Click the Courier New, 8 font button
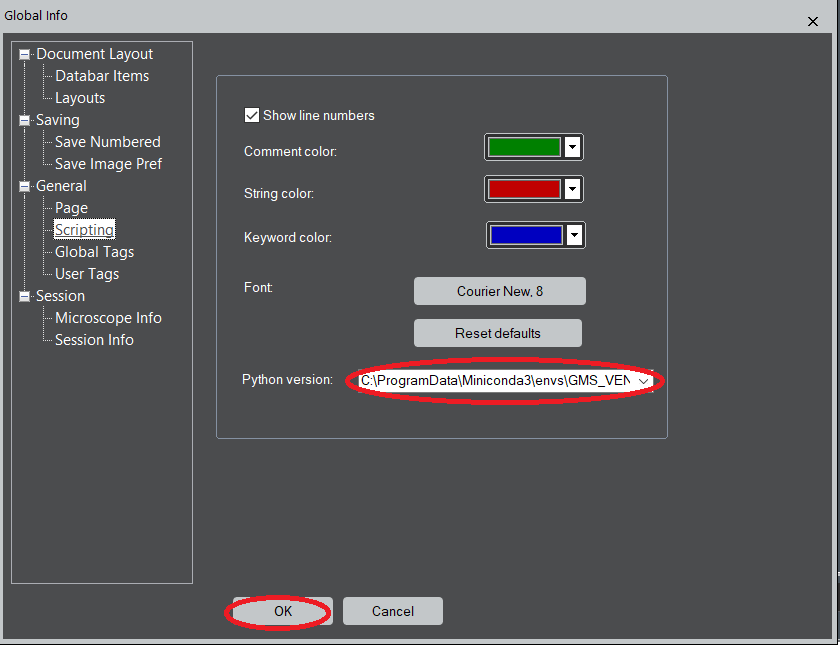 coord(500,291)
